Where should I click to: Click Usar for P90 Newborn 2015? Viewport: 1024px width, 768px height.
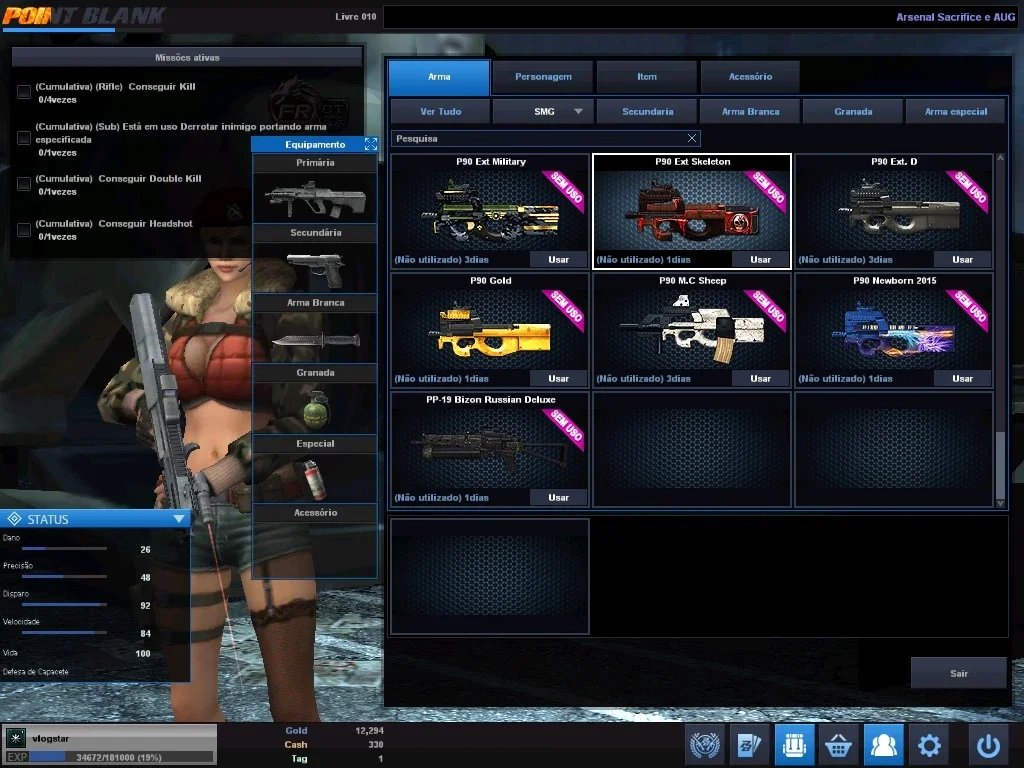[962, 378]
